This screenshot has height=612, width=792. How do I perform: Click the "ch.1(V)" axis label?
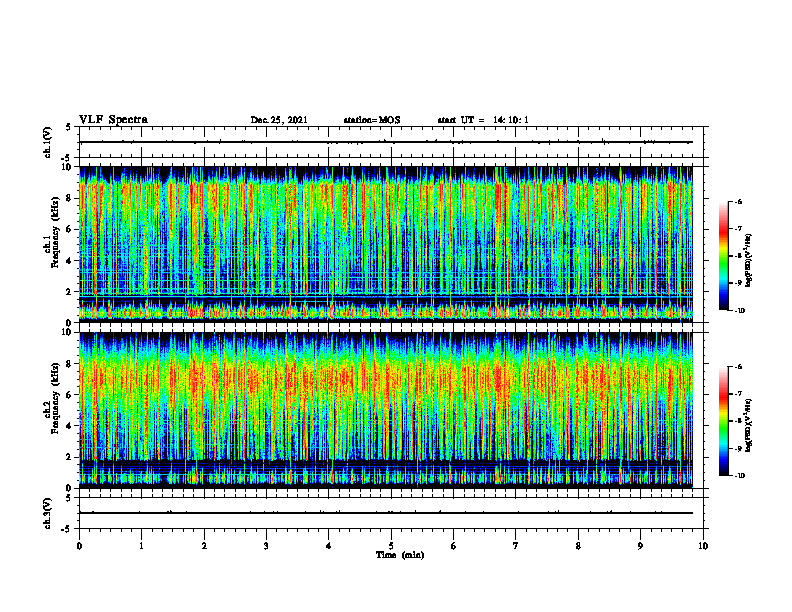point(47,142)
